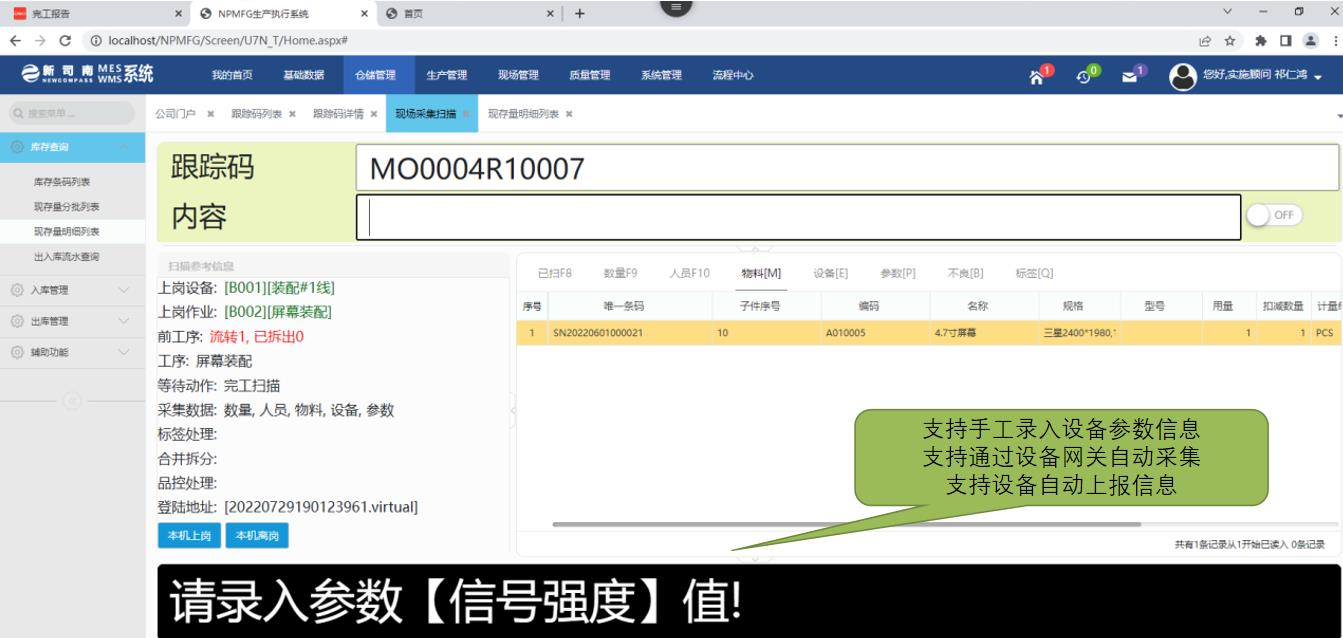Click the 本机上岗 button
The image size is (1343, 638).
pos(189,536)
